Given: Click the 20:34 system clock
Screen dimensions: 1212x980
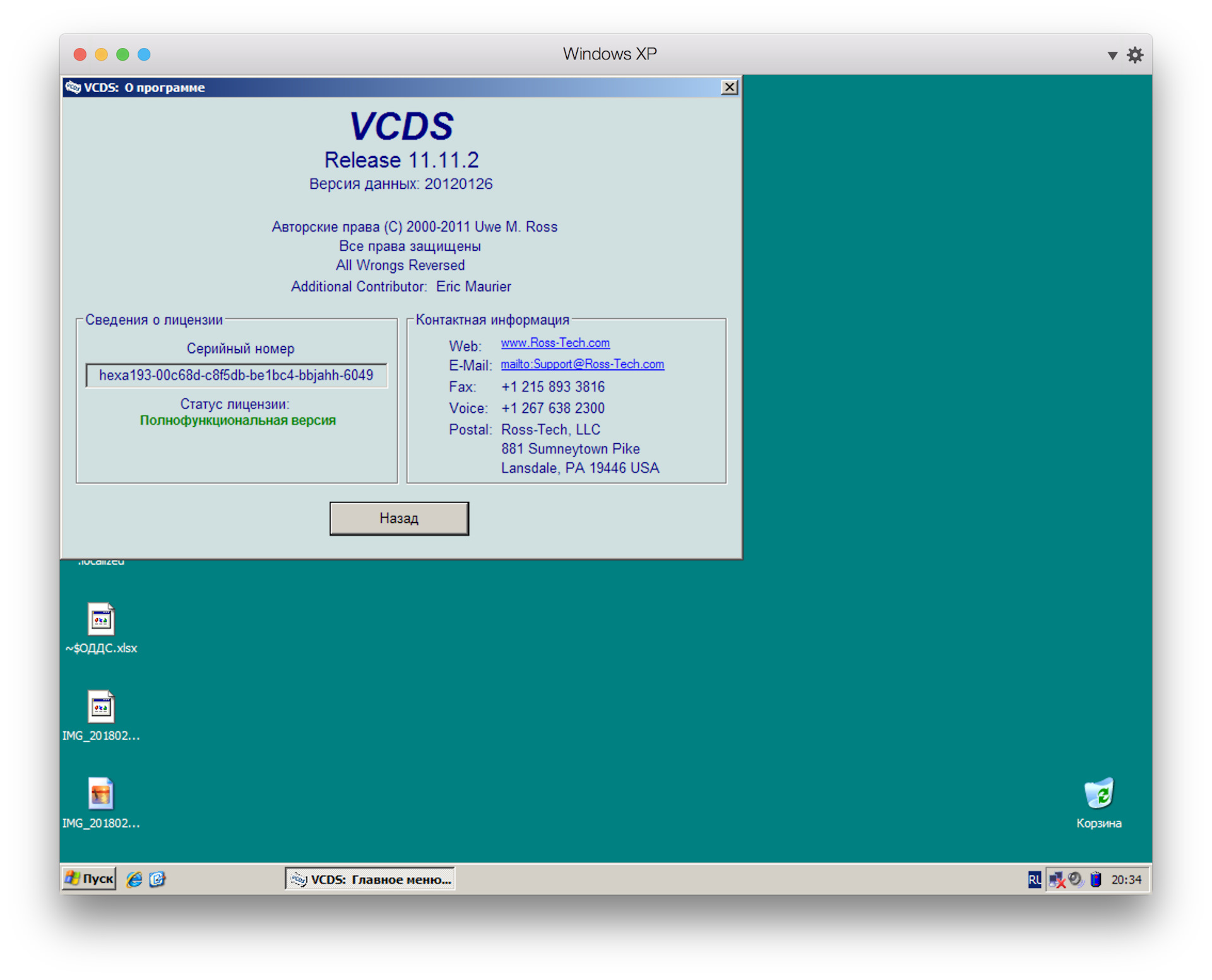Looking at the screenshot, I should click(x=1126, y=879).
